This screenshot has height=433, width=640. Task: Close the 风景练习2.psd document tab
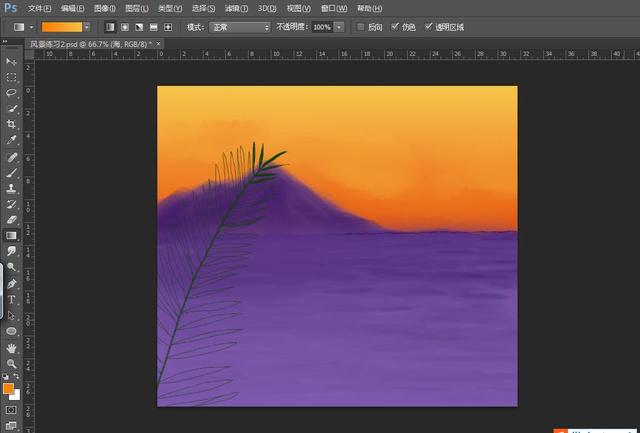159,44
